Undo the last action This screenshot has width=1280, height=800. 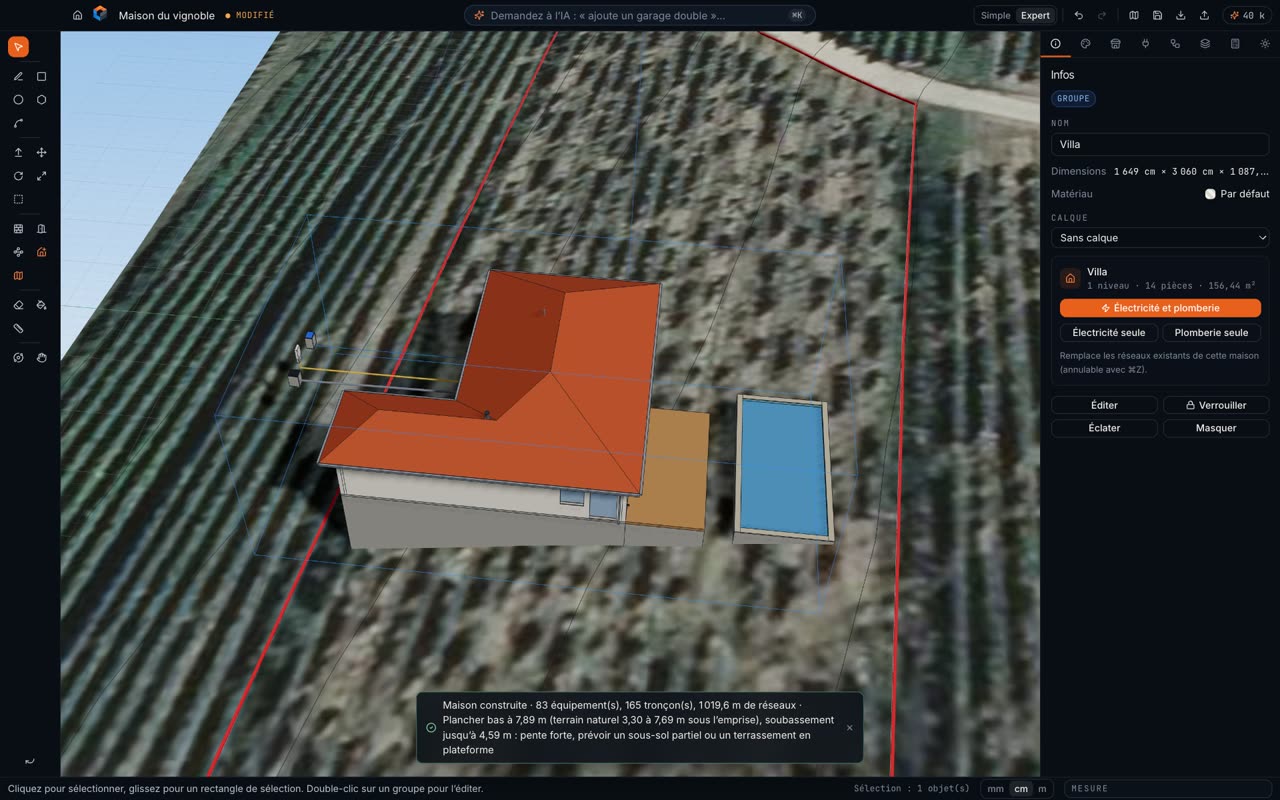[1078, 15]
